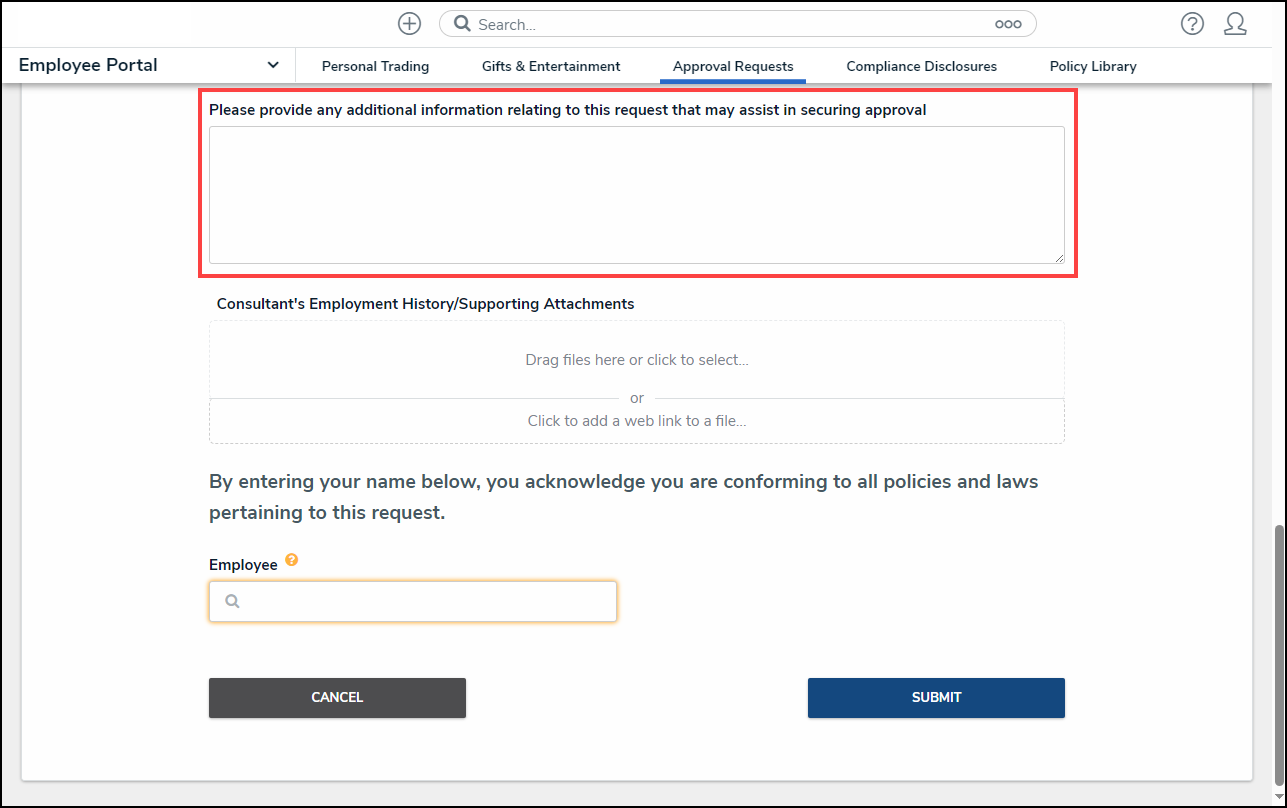Open the user profile icon
Viewport: 1287px width, 808px height.
point(1235,24)
